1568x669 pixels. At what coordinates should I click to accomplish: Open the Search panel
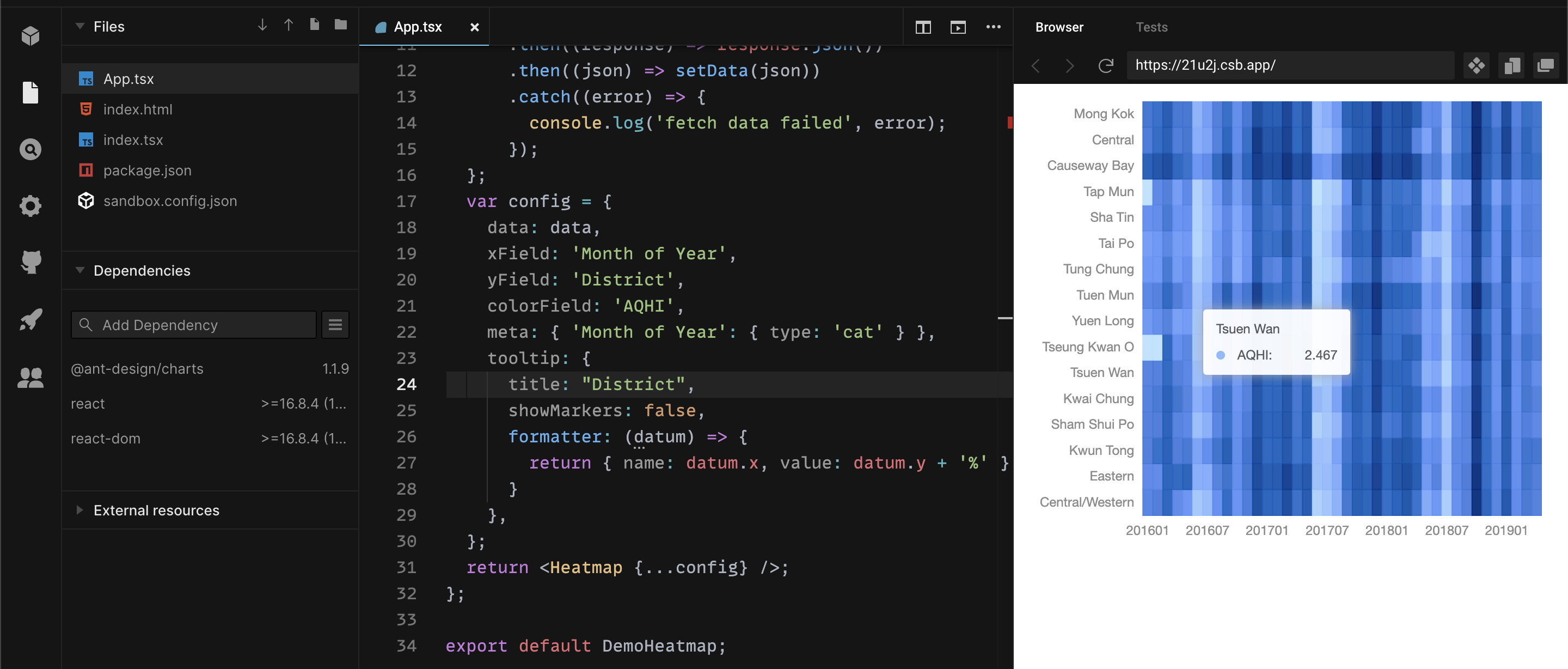point(30,149)
